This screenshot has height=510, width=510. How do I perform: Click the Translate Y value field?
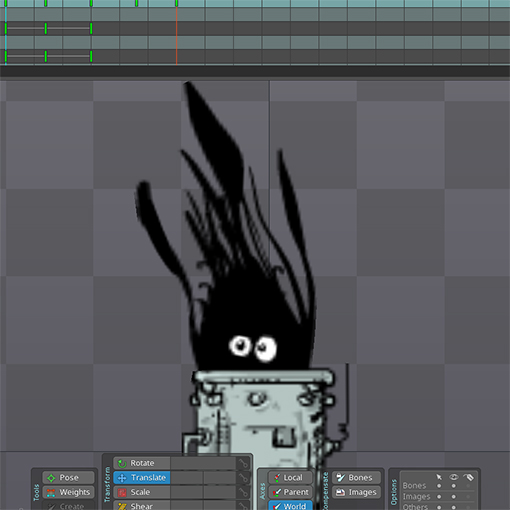click(x=220, y=478)
